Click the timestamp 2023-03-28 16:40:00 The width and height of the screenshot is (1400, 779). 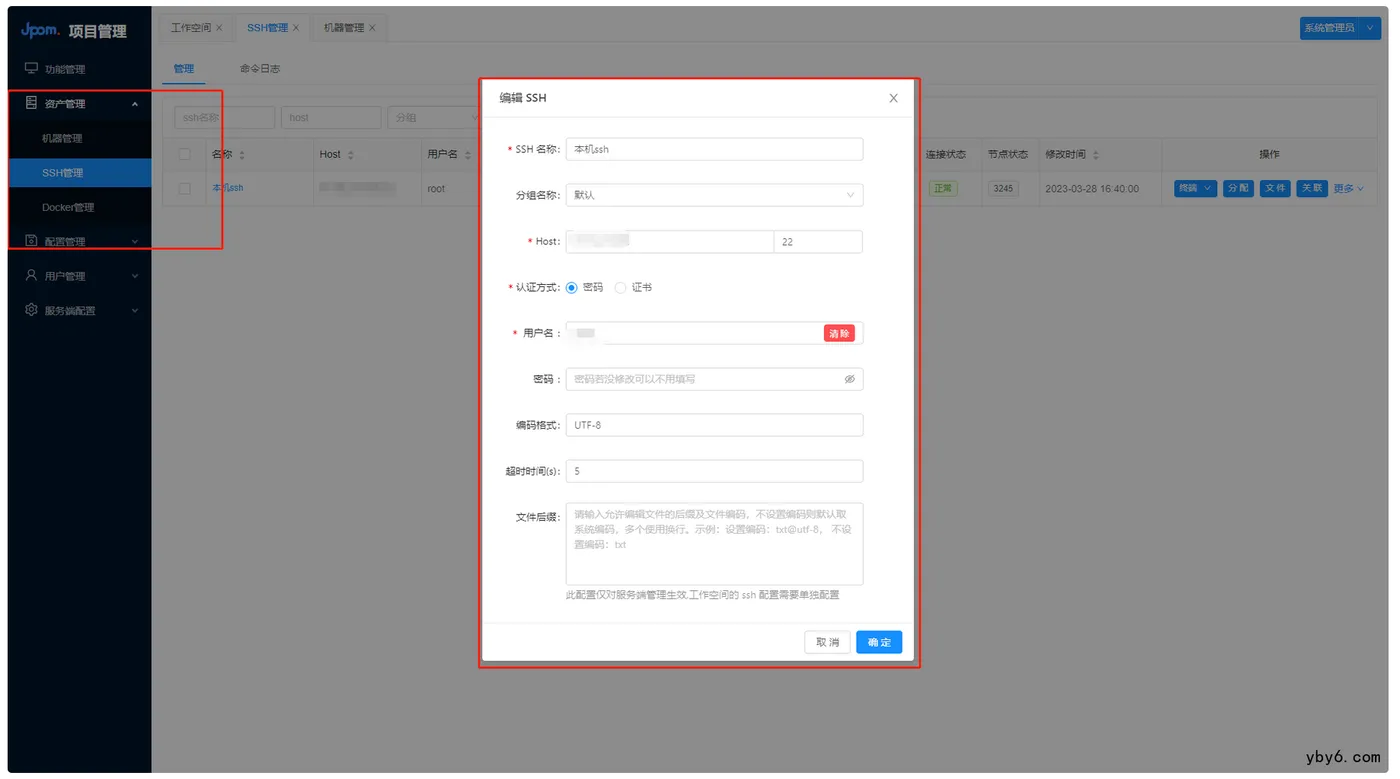click(x=1092, y=188)
